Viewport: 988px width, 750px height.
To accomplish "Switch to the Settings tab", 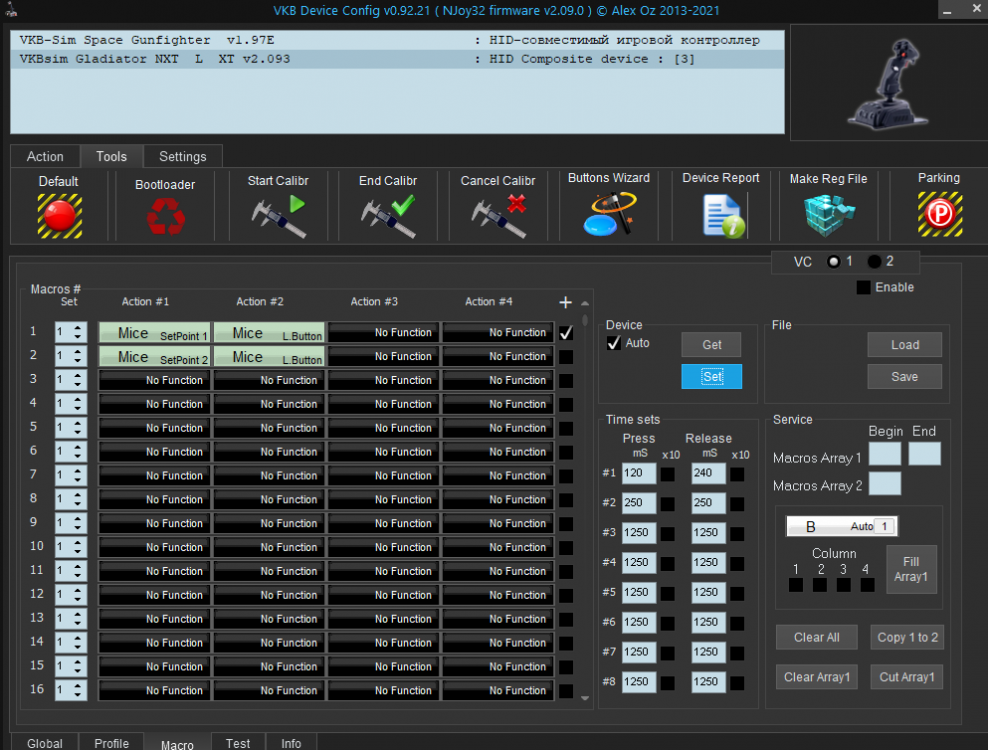I will pos(182,157).
